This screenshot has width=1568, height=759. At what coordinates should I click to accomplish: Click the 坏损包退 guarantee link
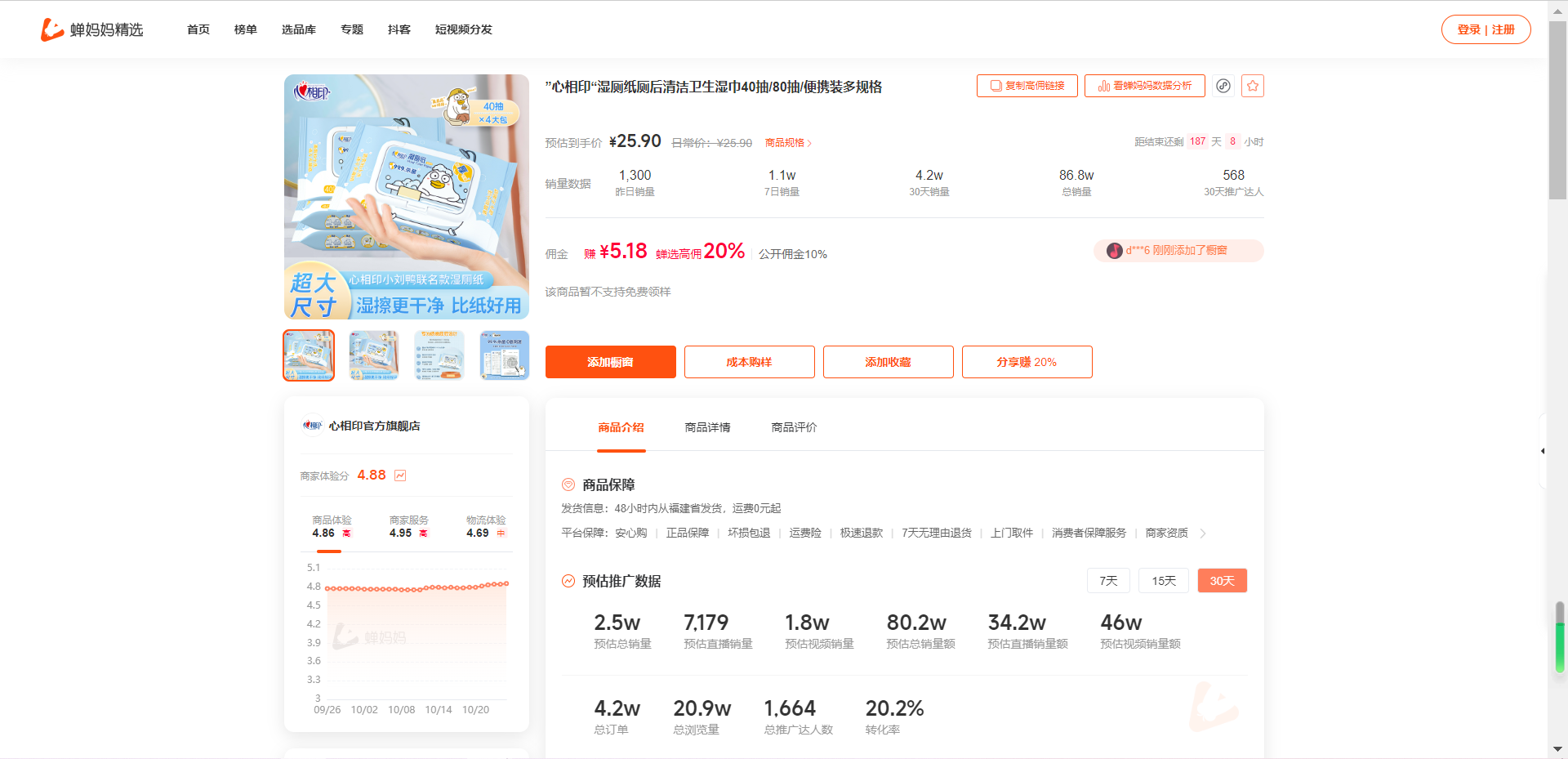pos(749,533)
